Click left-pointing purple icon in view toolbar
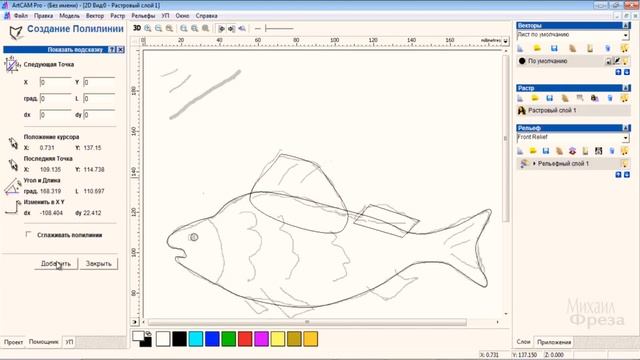Image resolution: width=640 pixels, height=360 pixels. tap(242, 29)
